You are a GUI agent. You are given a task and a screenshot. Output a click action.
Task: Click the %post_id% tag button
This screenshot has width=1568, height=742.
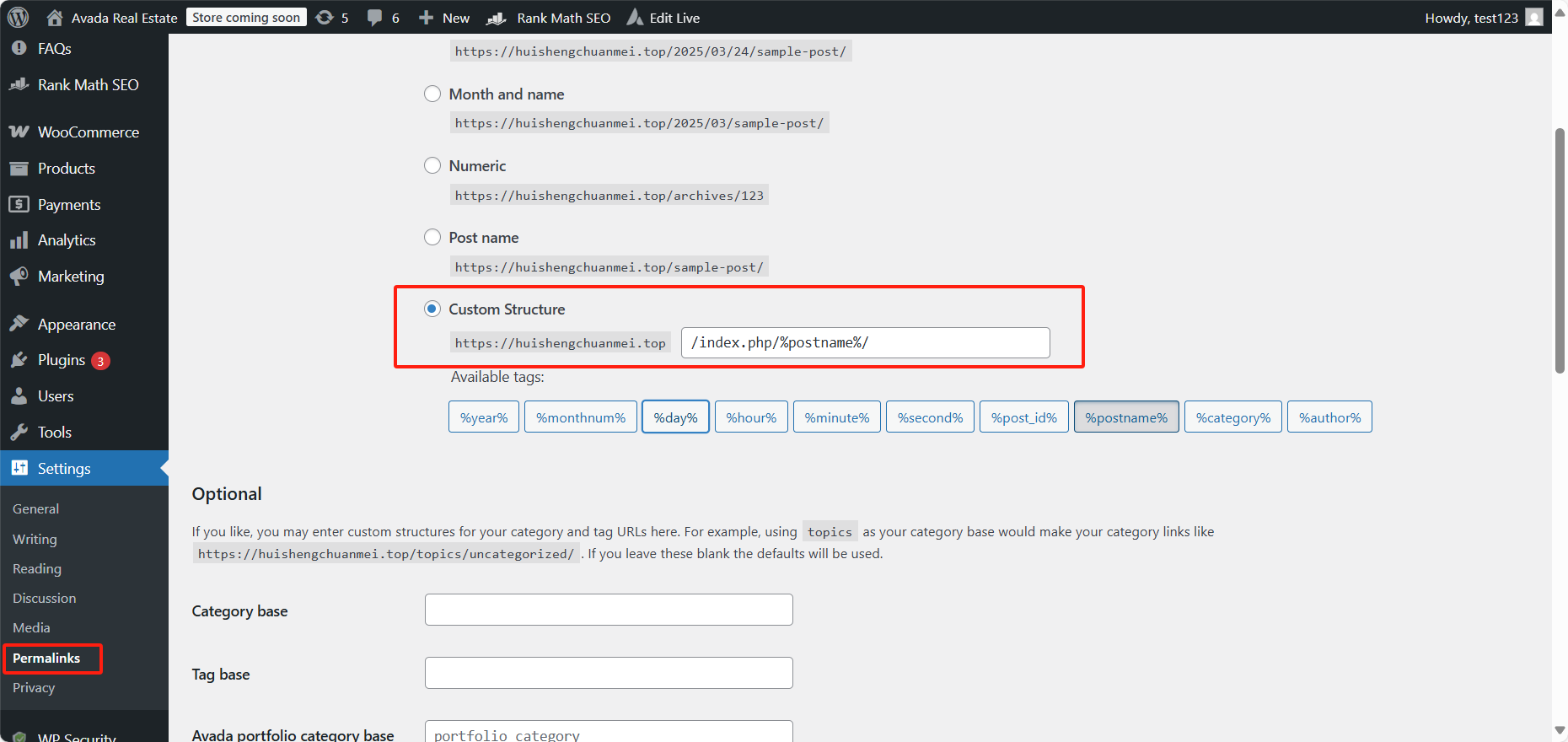click(1023, 417)
